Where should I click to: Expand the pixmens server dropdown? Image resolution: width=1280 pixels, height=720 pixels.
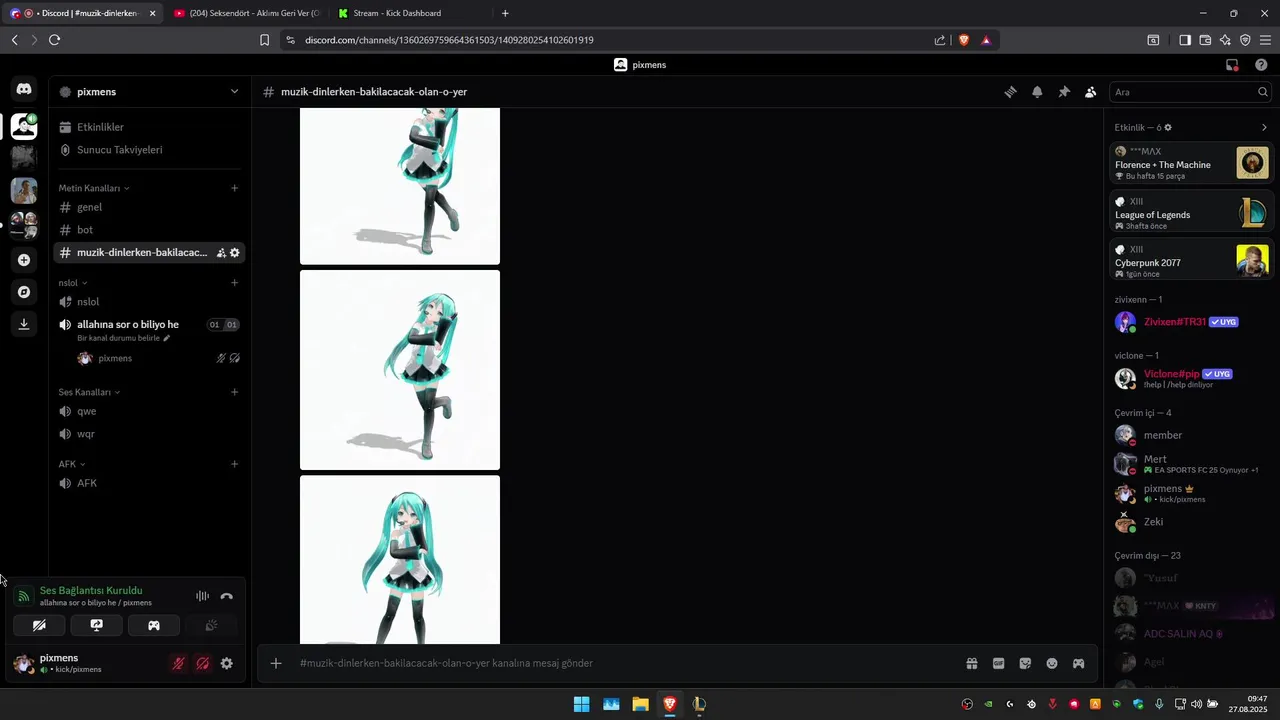pyautogui.click(x=234, y=92)
